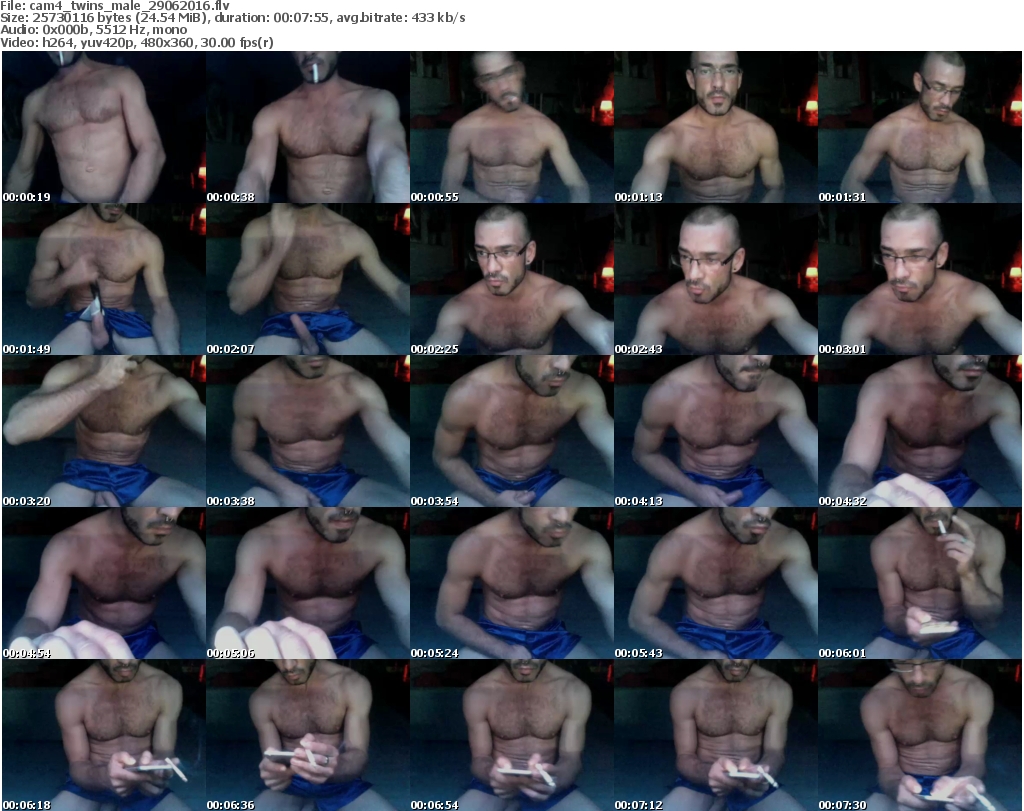The height and width of the screenshot is (811, 1024).
Task: Click the avg.bitrate value 433 kb/s
Action: pos(438,18)
